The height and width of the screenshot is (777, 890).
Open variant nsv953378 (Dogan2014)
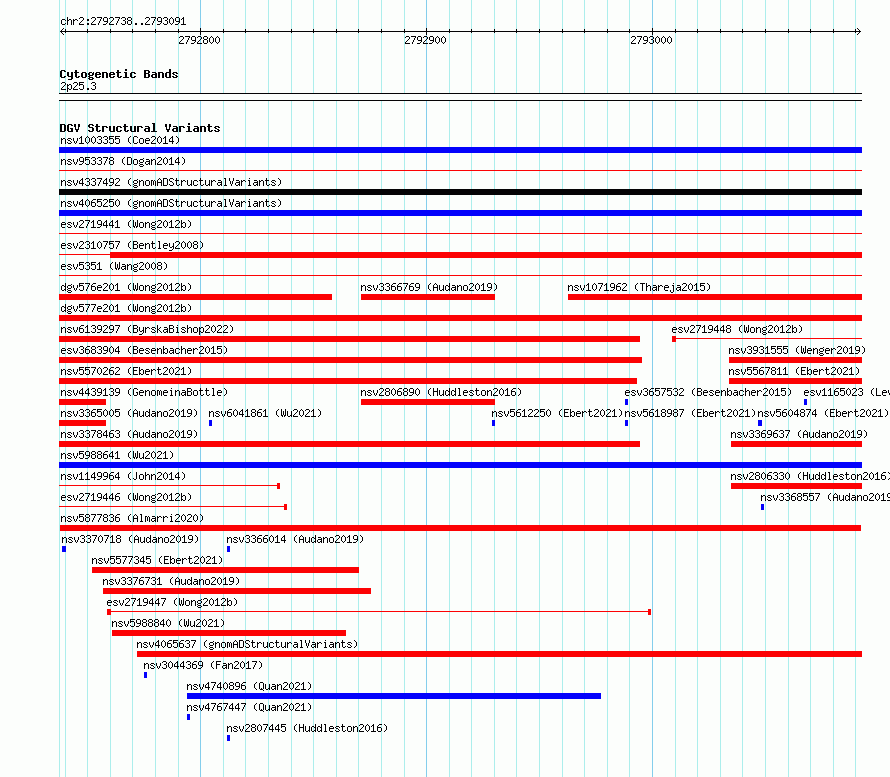point(123,161)
